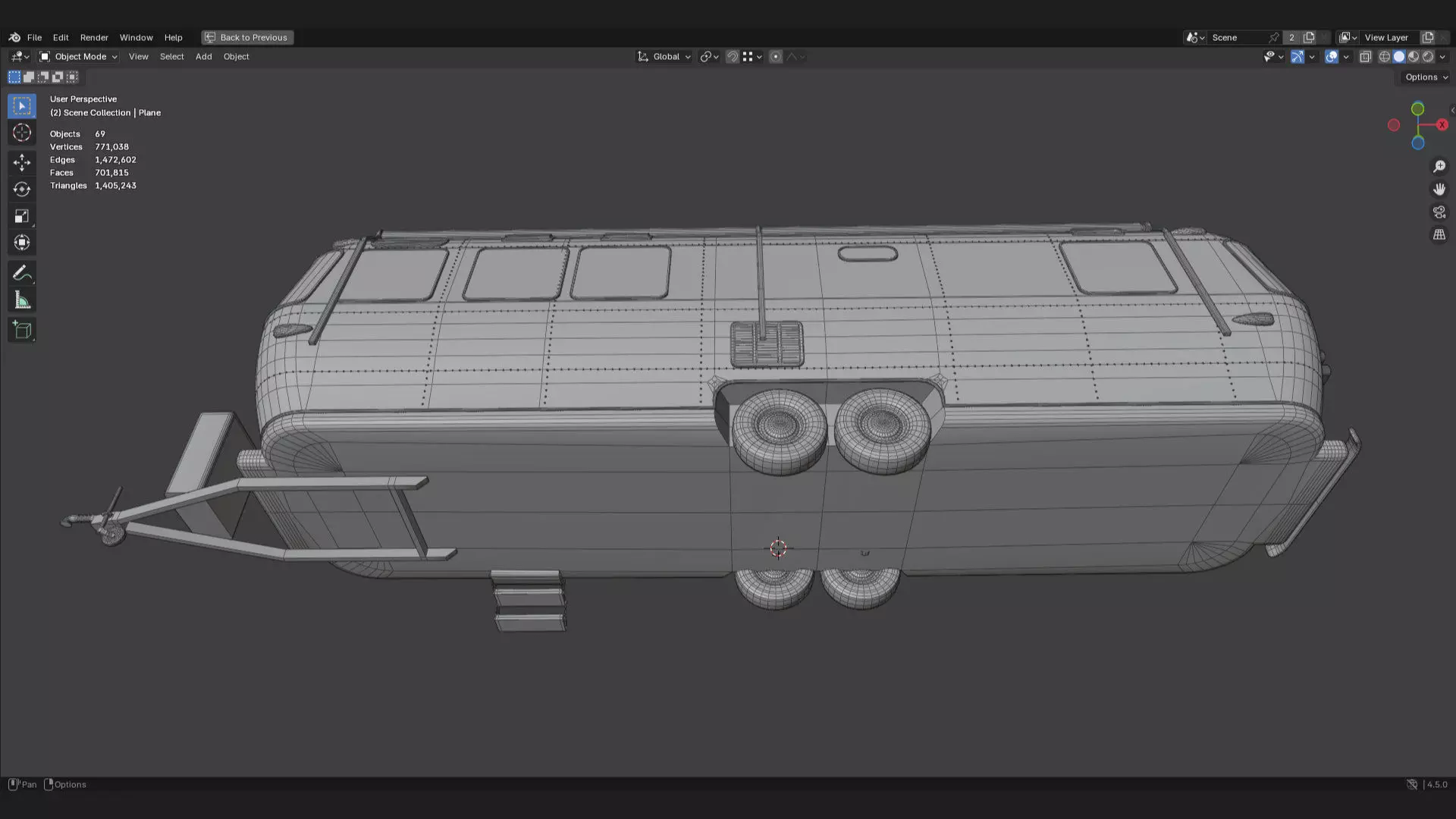This screenshot has width=1456, height=819.
Task: Add a new View Layer icon
Action: click(1428, 37)
